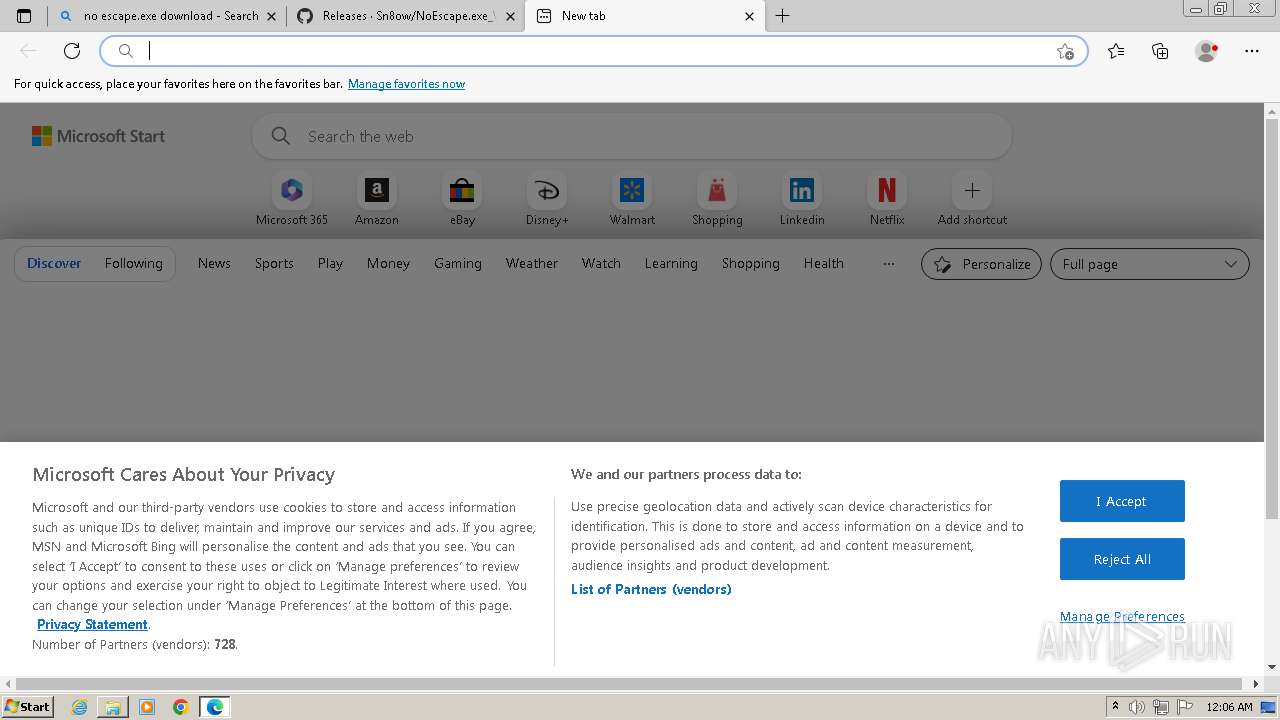Show more feed categories ellipsis
This screenshot has height=720, width=1280.
tap(889, 264)
